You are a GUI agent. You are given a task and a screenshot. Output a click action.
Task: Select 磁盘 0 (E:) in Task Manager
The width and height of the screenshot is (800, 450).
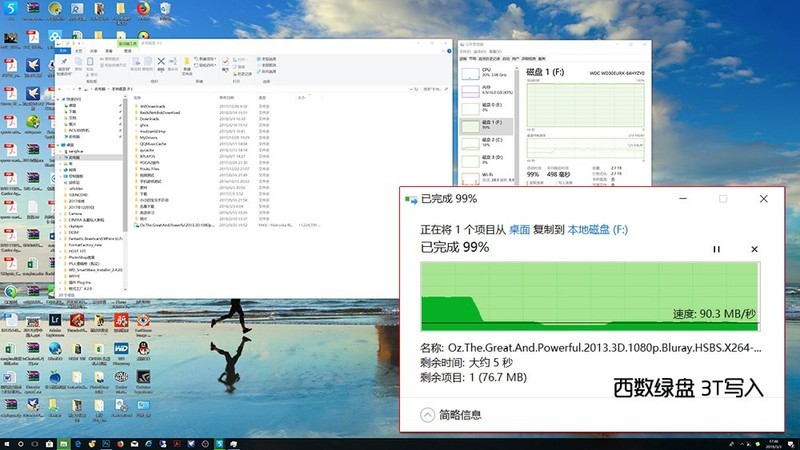click(486, 108)
